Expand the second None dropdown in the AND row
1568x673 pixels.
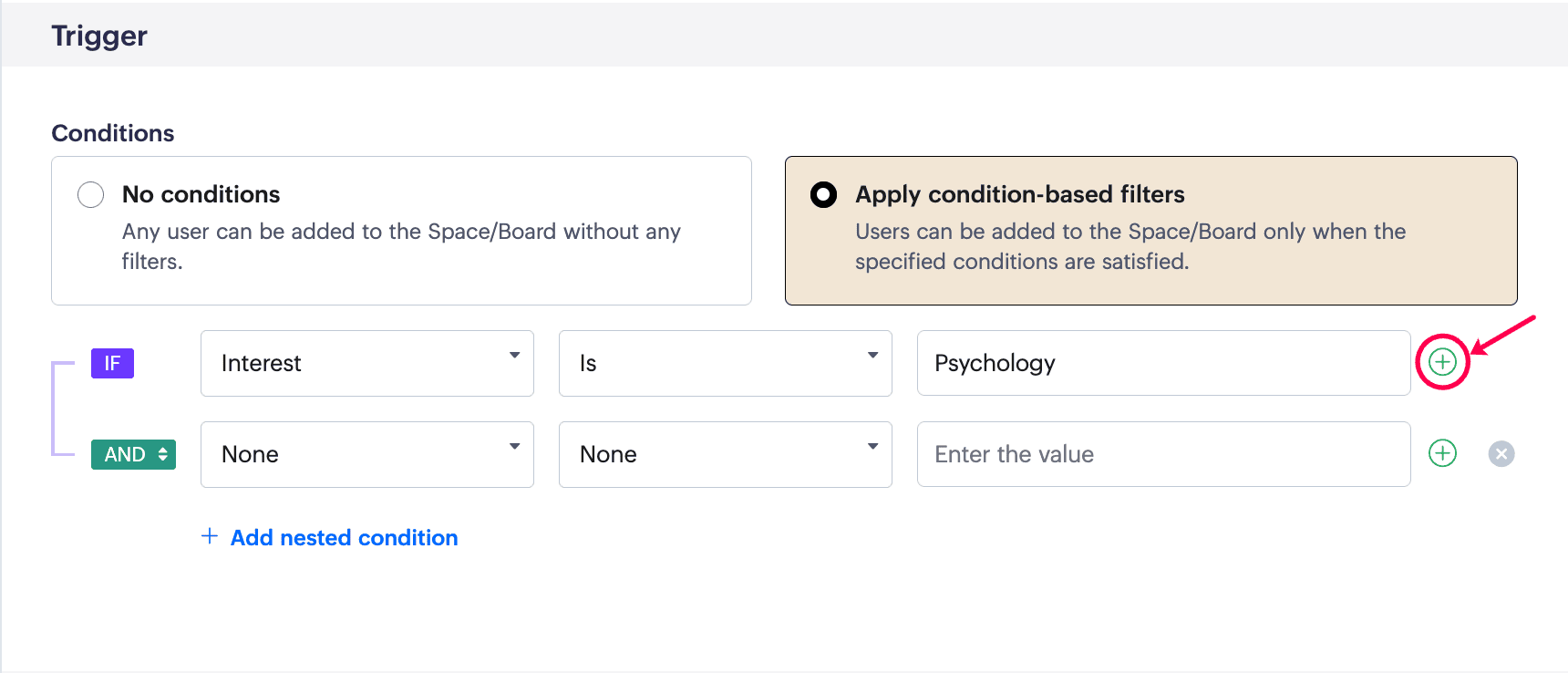[x=725, y=454]
